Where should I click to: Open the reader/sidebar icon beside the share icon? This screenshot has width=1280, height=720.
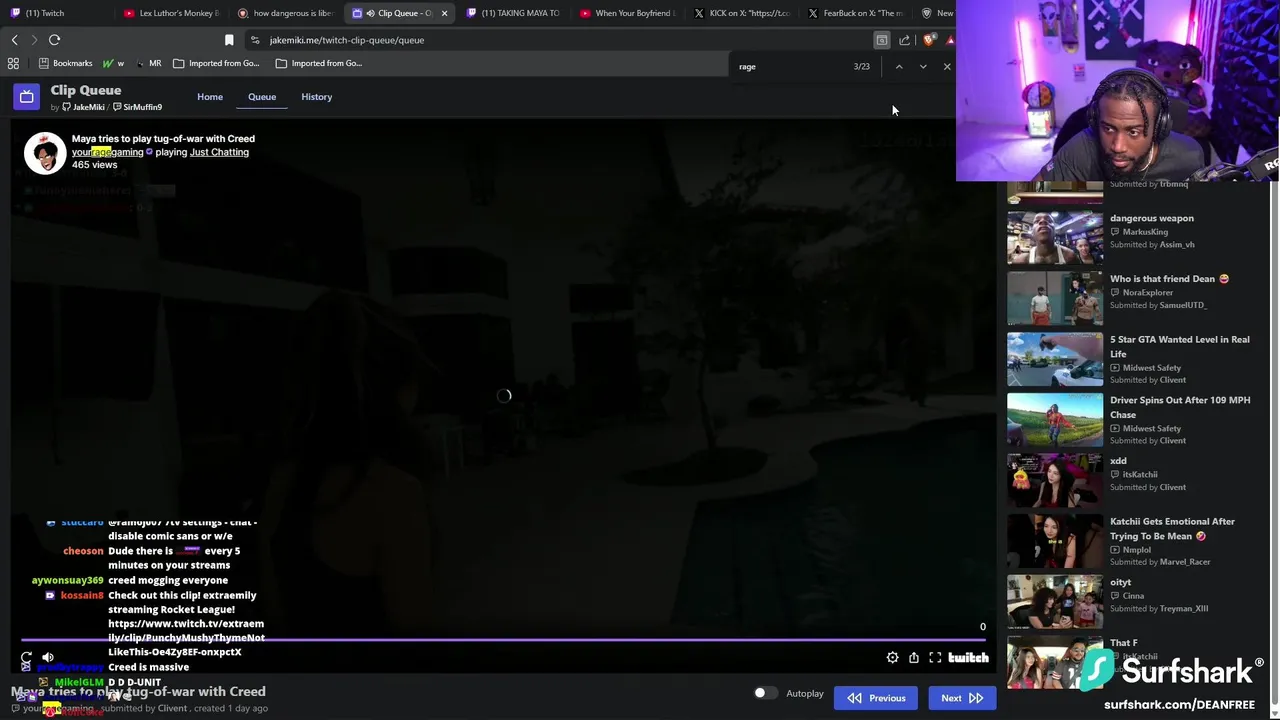point(881,40)
